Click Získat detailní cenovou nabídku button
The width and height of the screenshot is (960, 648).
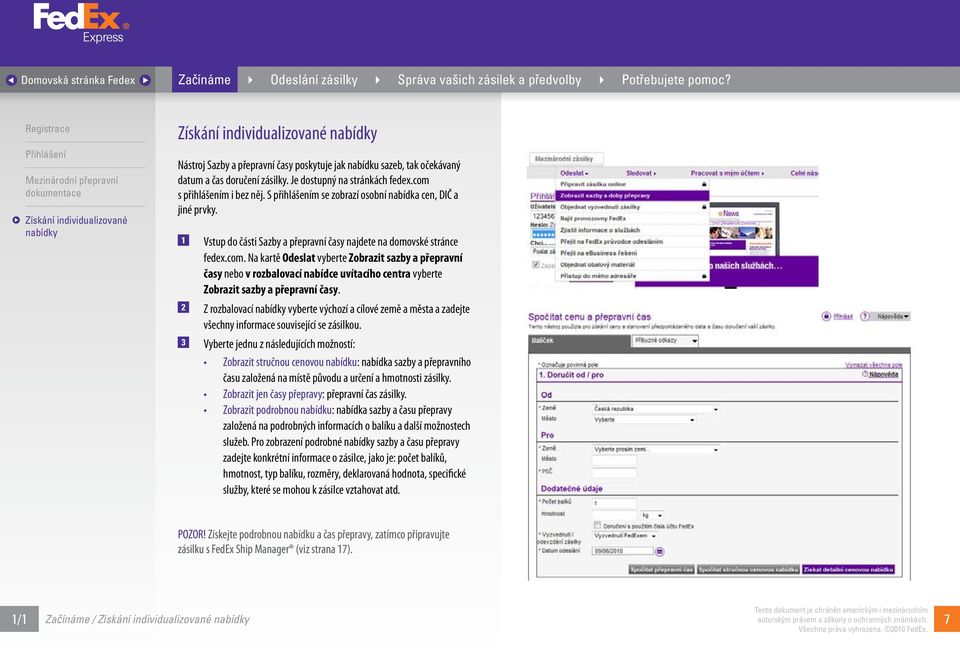click(x=849, y=570)
